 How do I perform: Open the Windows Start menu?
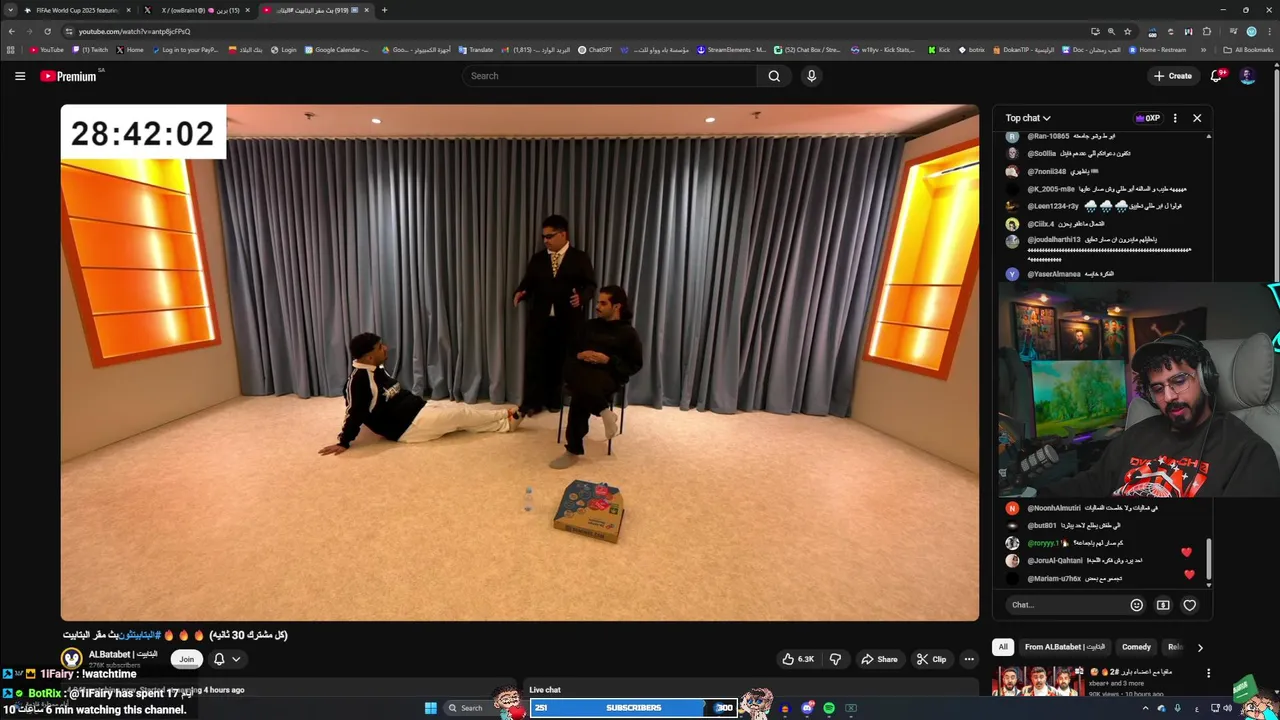431,708
